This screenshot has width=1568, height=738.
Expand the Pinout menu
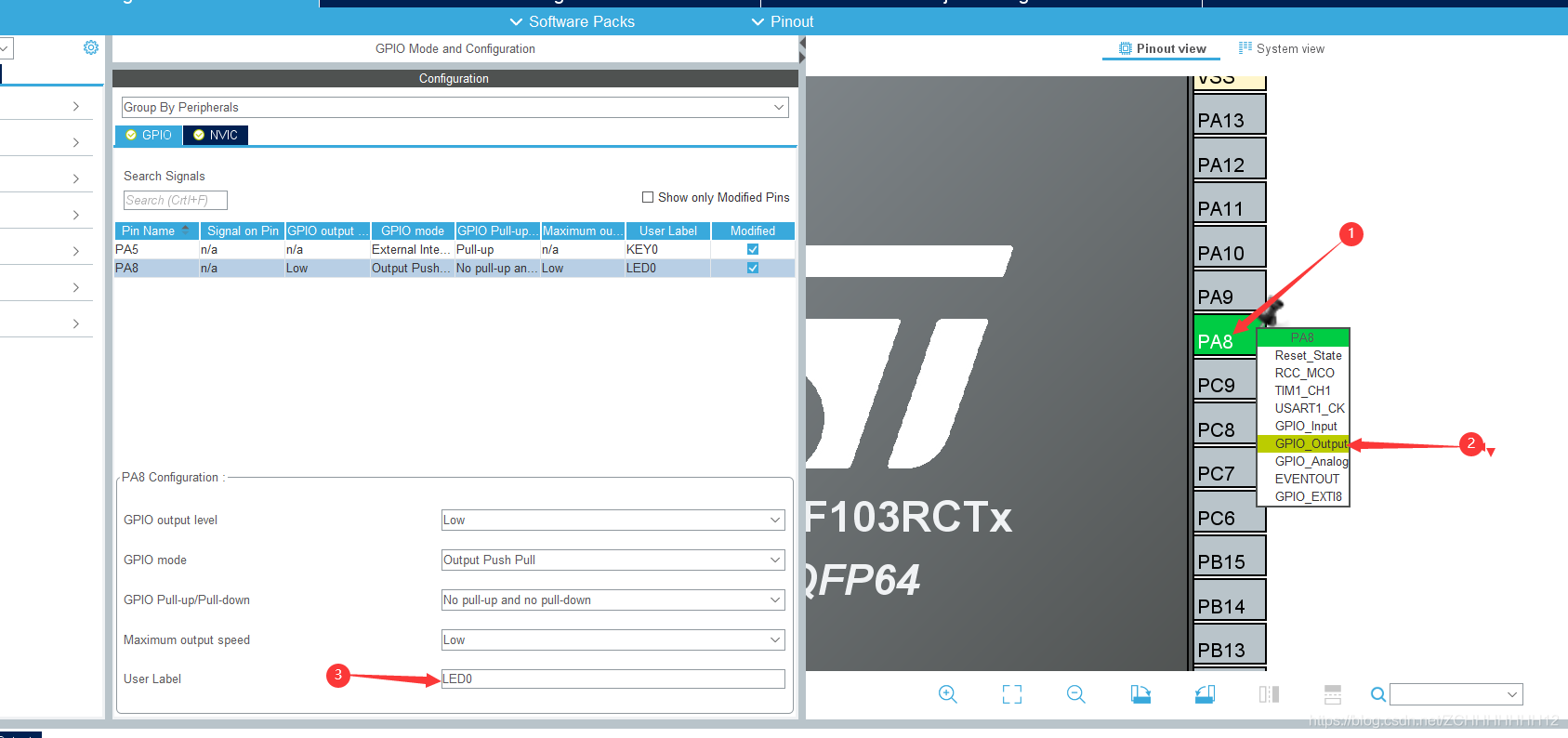pos(783,21)
